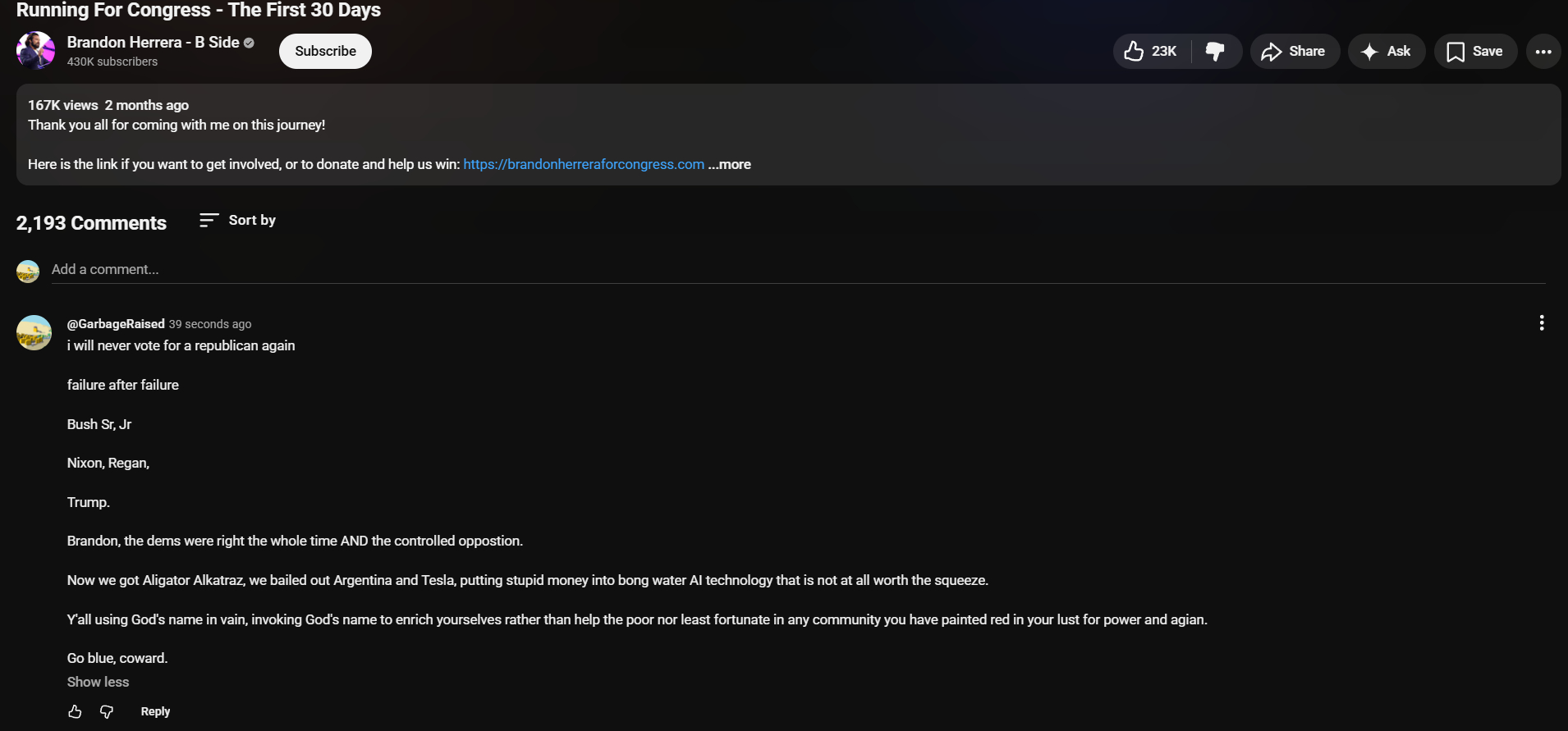Reply to the GarbageRaised comment
This screenshot has height=731, width=1568.
coord(155,712)
